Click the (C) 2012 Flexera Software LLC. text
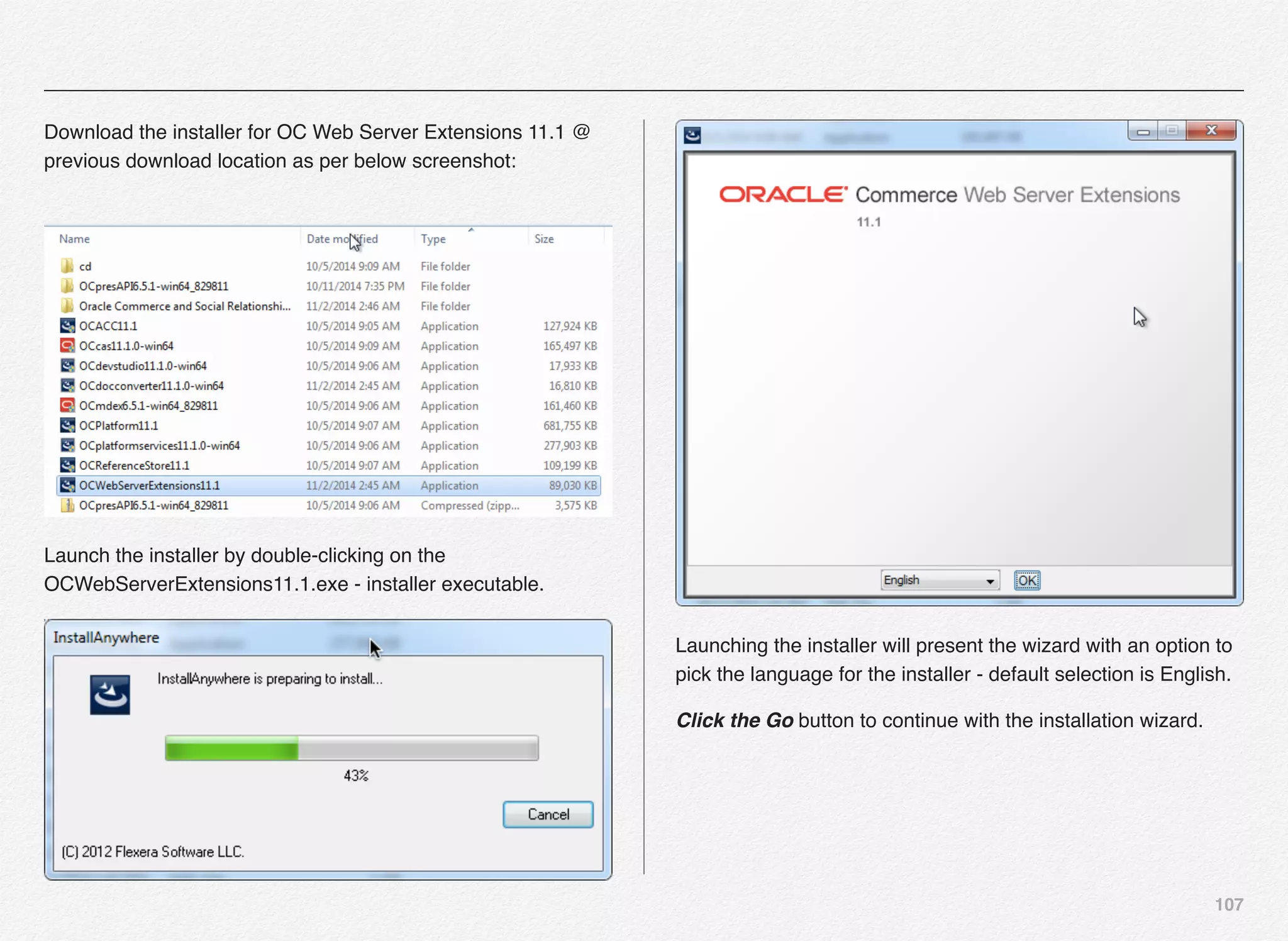Image resolution: width=1288 pixels, height=941 pixels. pyautogui.click(x=153, y=852)
